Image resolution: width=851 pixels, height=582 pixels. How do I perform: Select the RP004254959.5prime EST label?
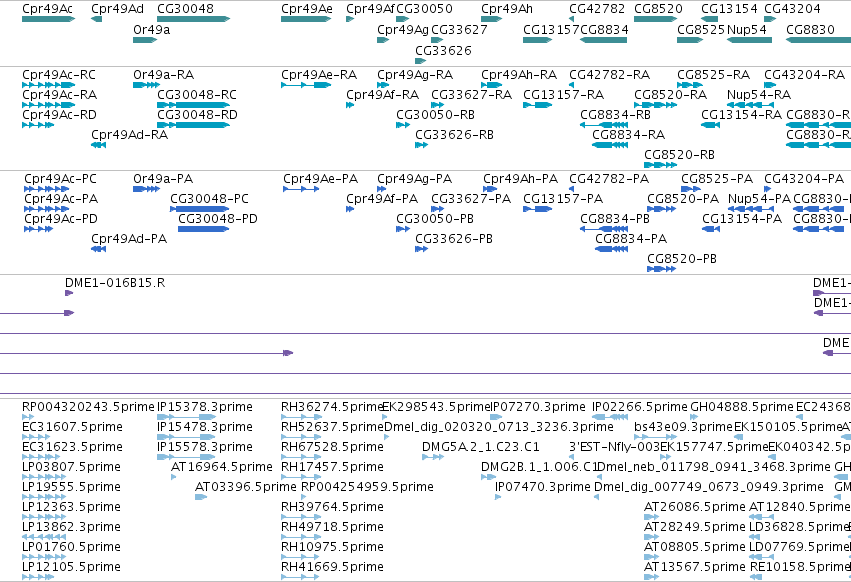click(367, 487)
